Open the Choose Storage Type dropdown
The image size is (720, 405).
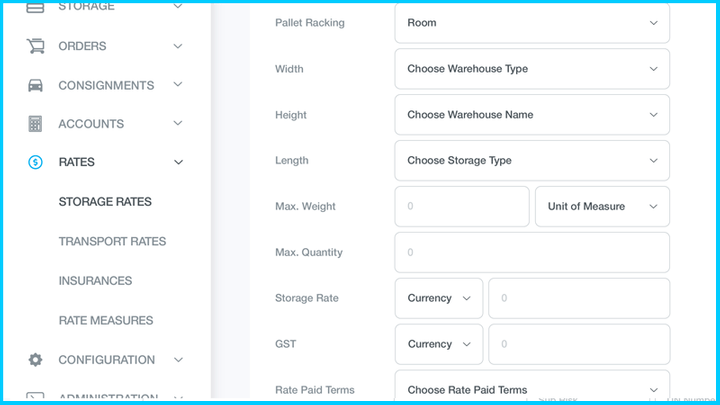[532, 160]
